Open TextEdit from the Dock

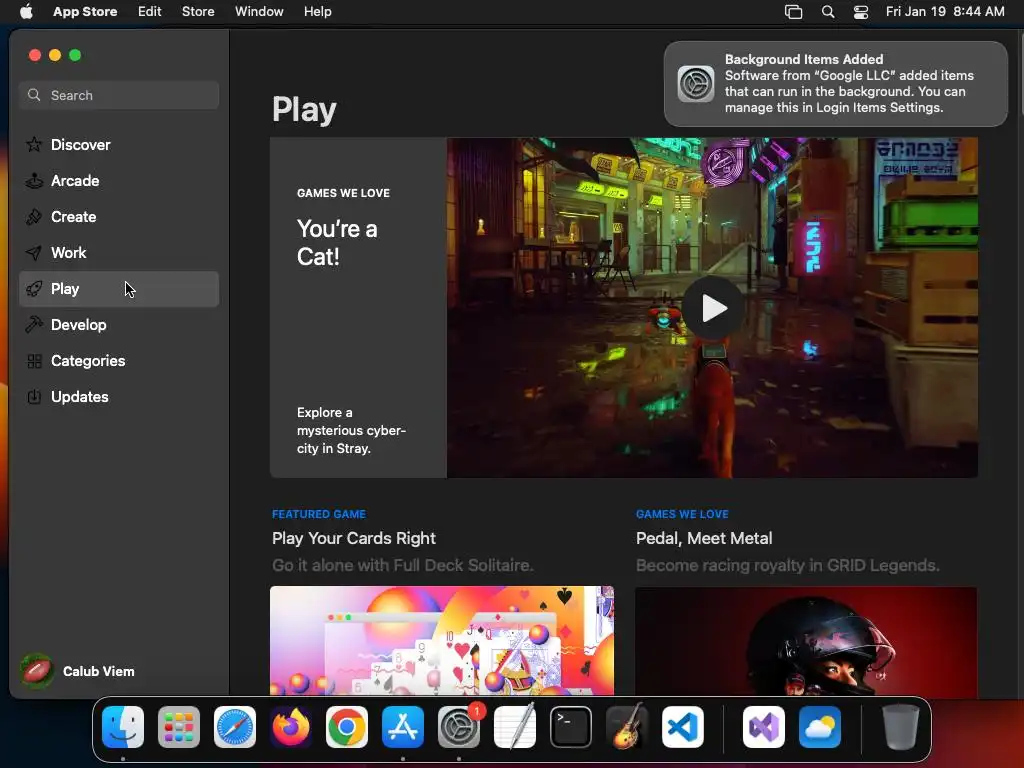coord(515,727)
